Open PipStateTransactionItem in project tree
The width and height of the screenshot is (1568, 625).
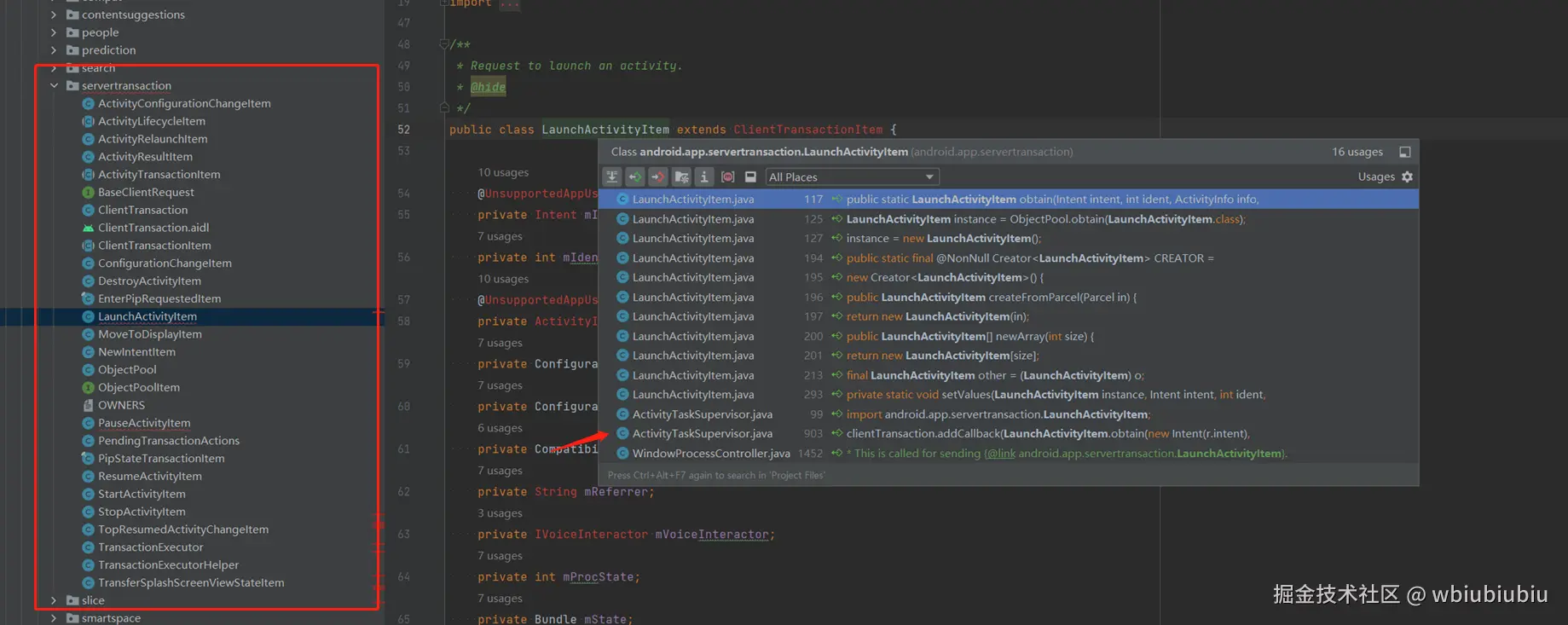161,459
